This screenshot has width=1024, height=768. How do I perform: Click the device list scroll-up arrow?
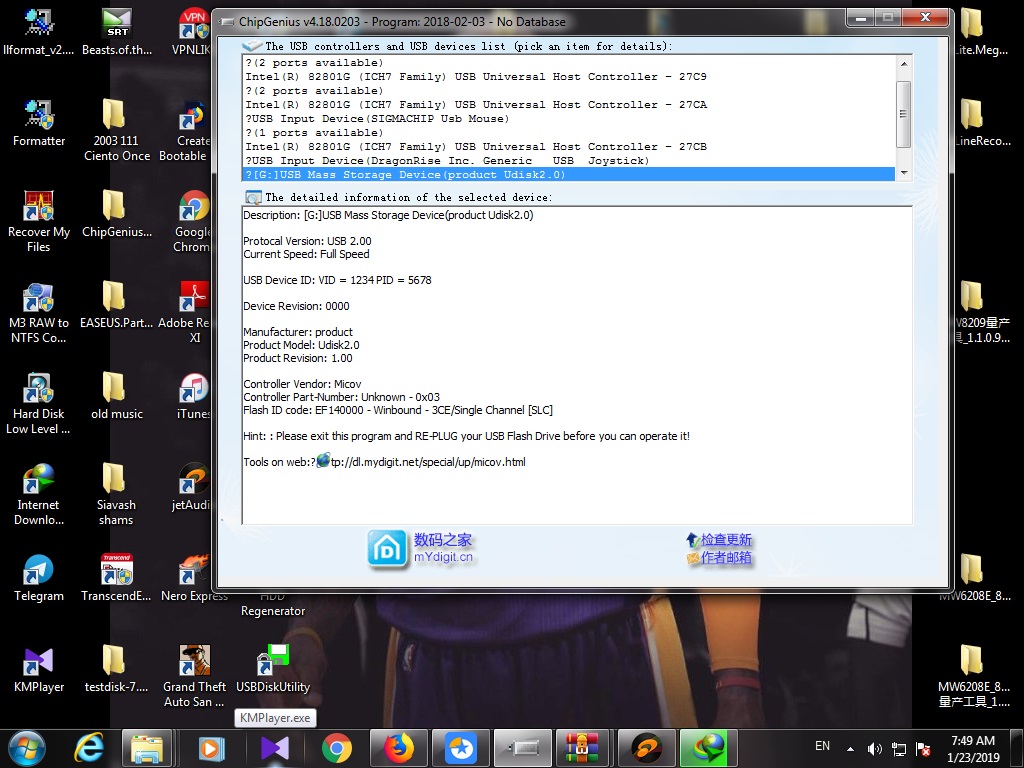pyautogui.click(x=904, y=63)
